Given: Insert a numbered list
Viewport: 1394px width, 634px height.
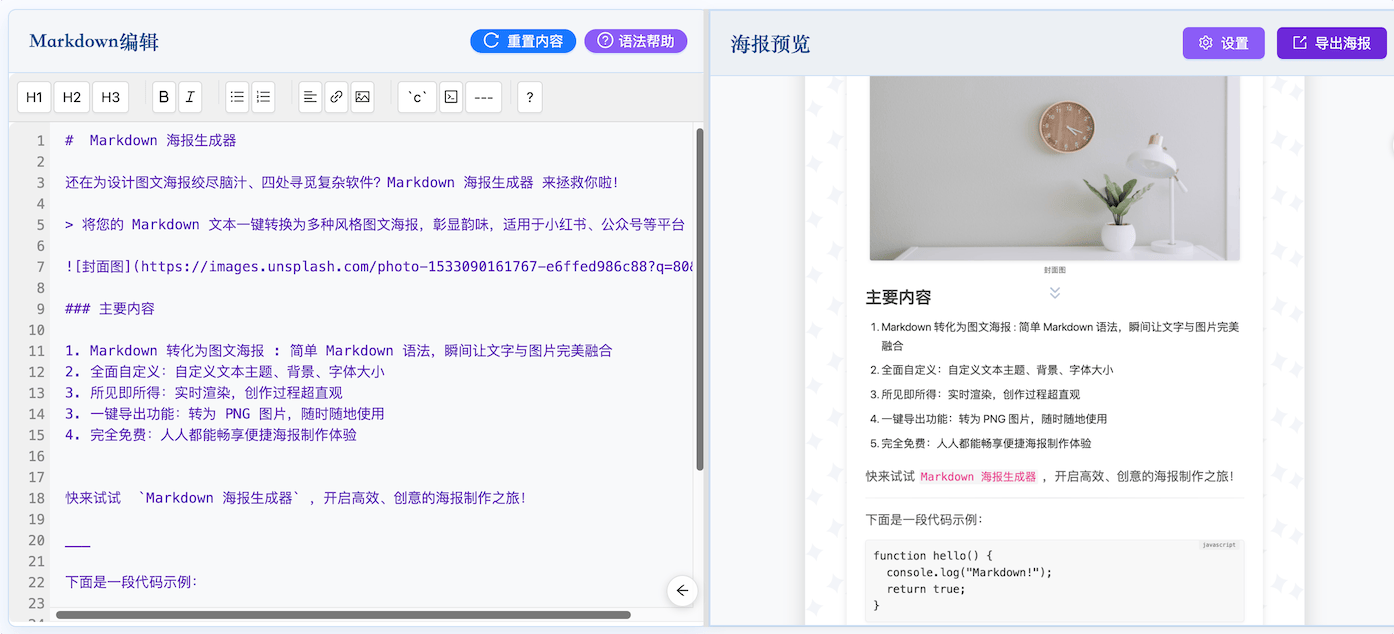Looking at the screenshot, I should 263,97.
